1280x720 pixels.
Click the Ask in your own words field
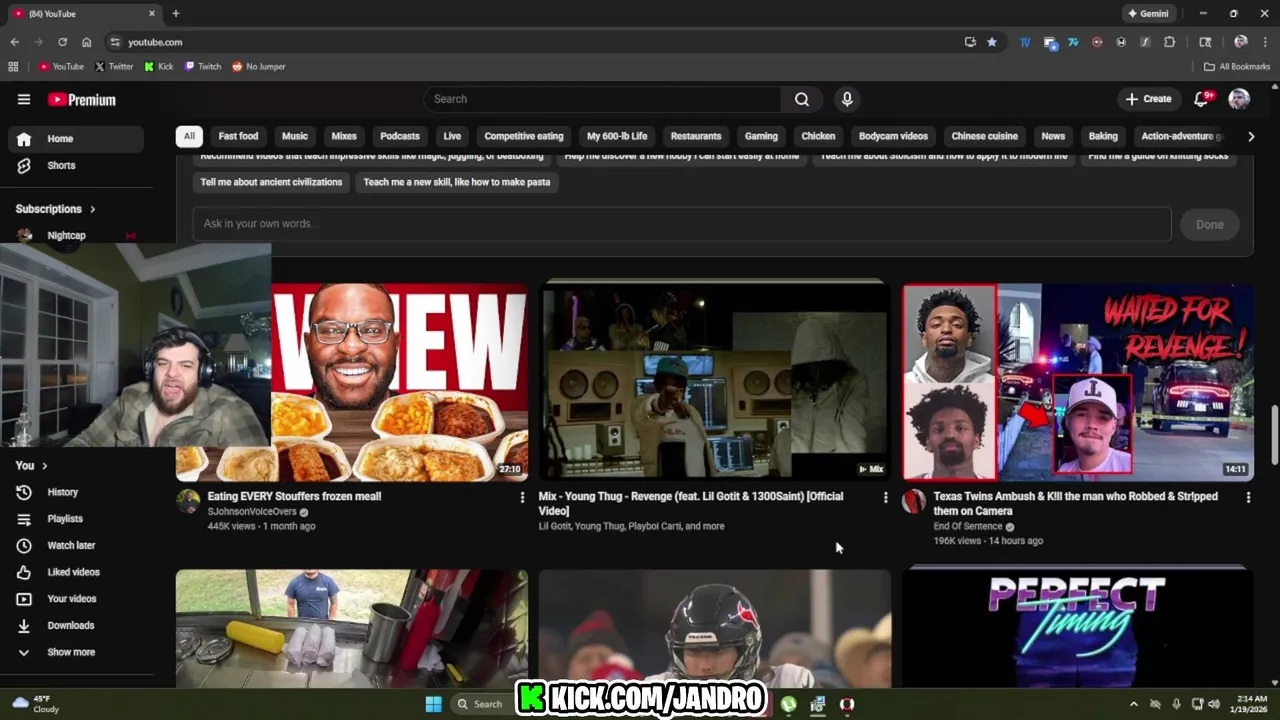point(681,224)
